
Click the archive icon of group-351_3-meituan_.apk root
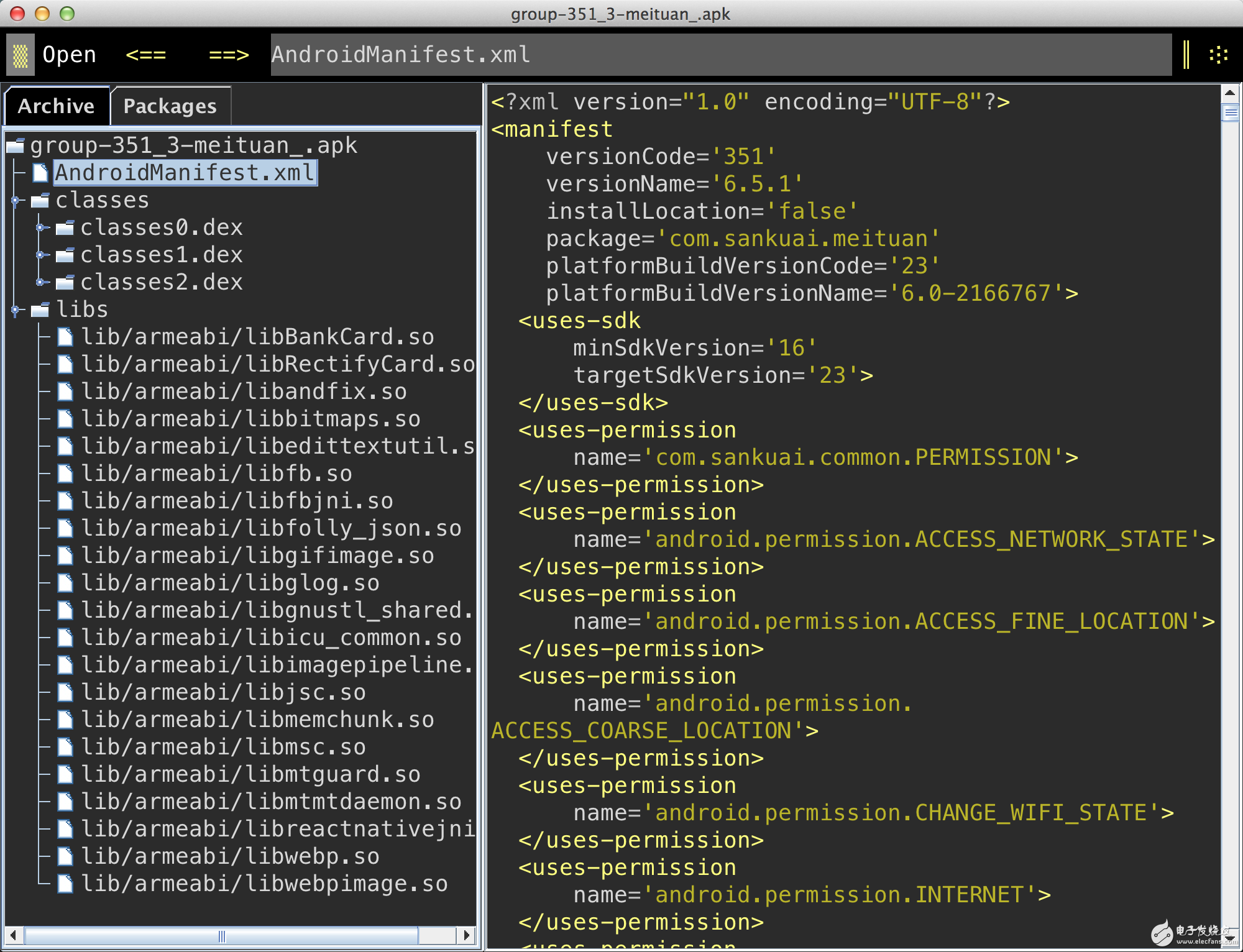click(x=16, y=145)
